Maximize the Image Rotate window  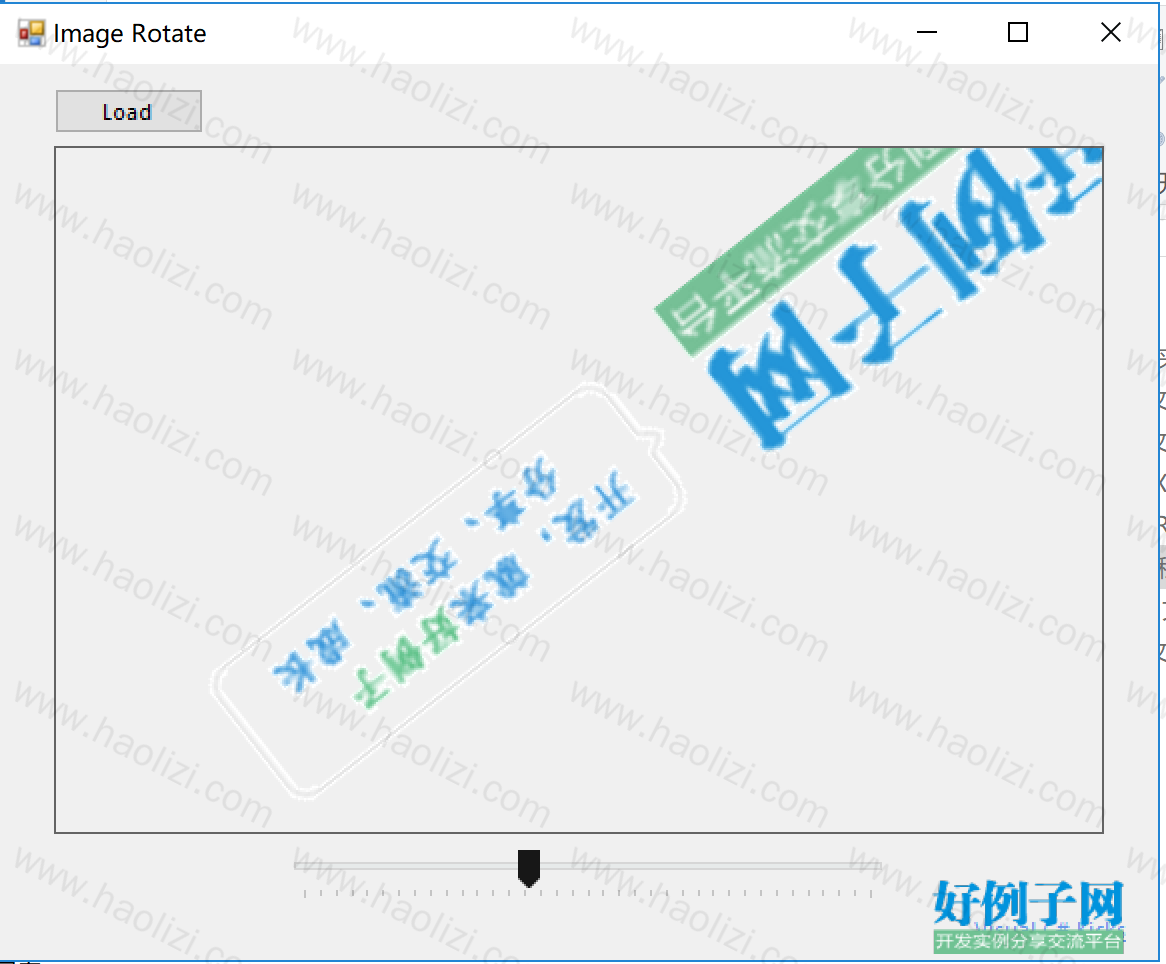tap(1018, 33)
